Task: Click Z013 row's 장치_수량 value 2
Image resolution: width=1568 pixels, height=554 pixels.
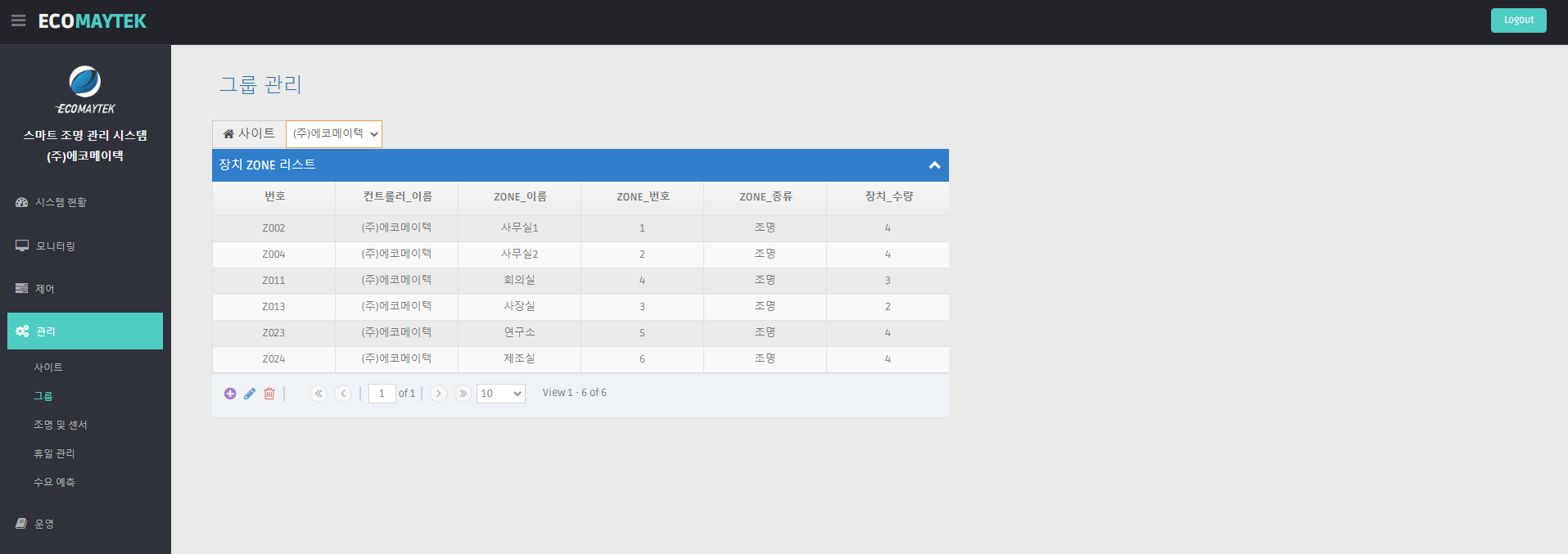Action: coord(888,307)
